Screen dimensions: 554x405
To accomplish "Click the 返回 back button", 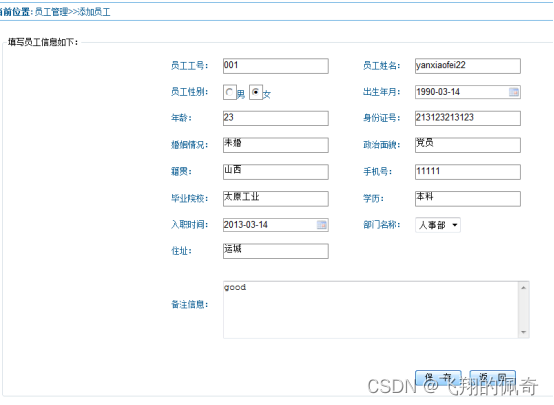I will pyautogui.click(x=493, y=378).
